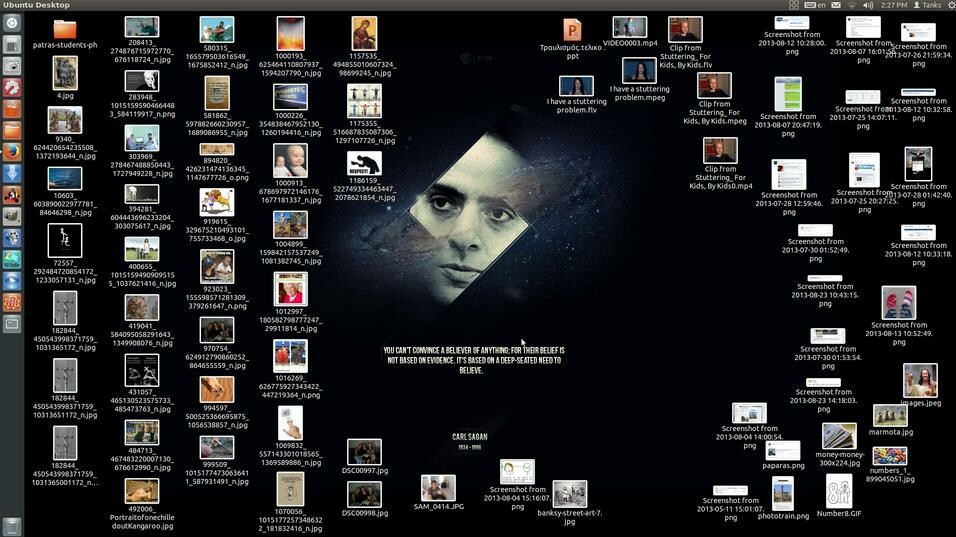Screen dimensions: 956x537
Task: Select the 4.jpg file
Action: tap(65, 77)
